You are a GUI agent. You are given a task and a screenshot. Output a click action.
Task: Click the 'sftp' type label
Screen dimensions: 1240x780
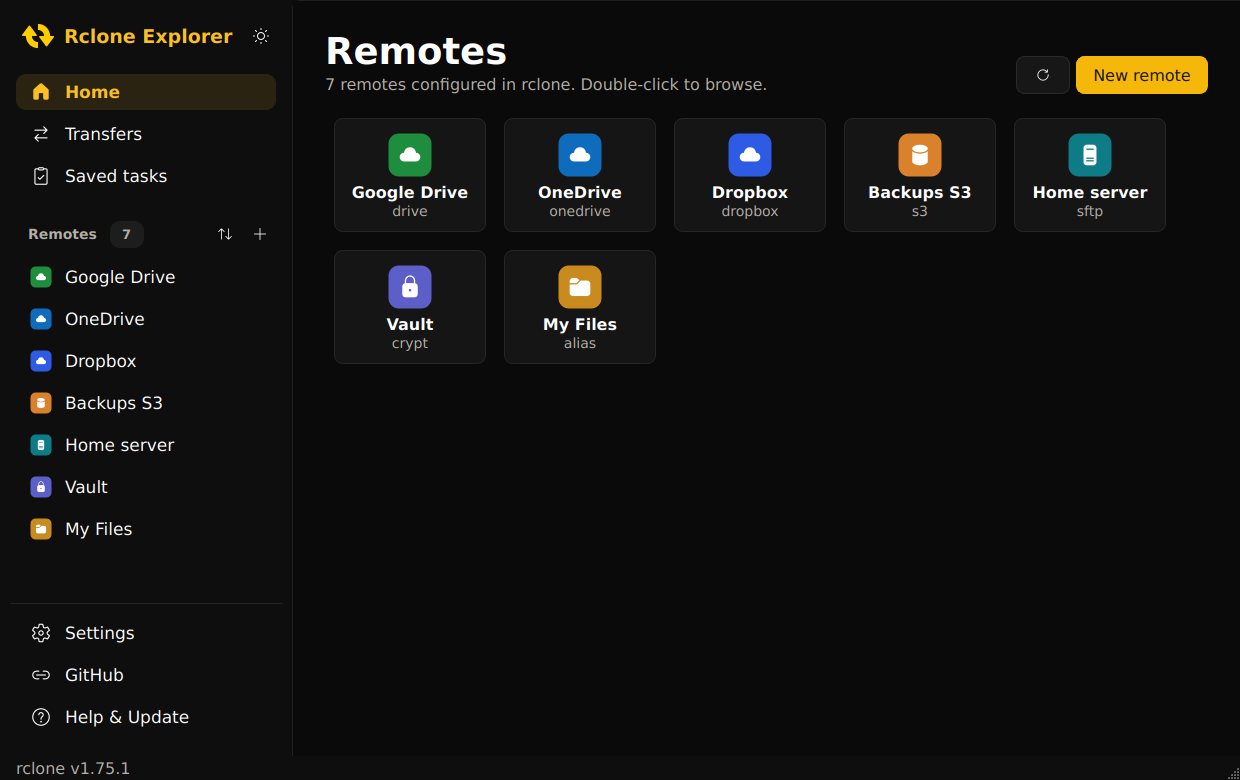click(1090, 211)
